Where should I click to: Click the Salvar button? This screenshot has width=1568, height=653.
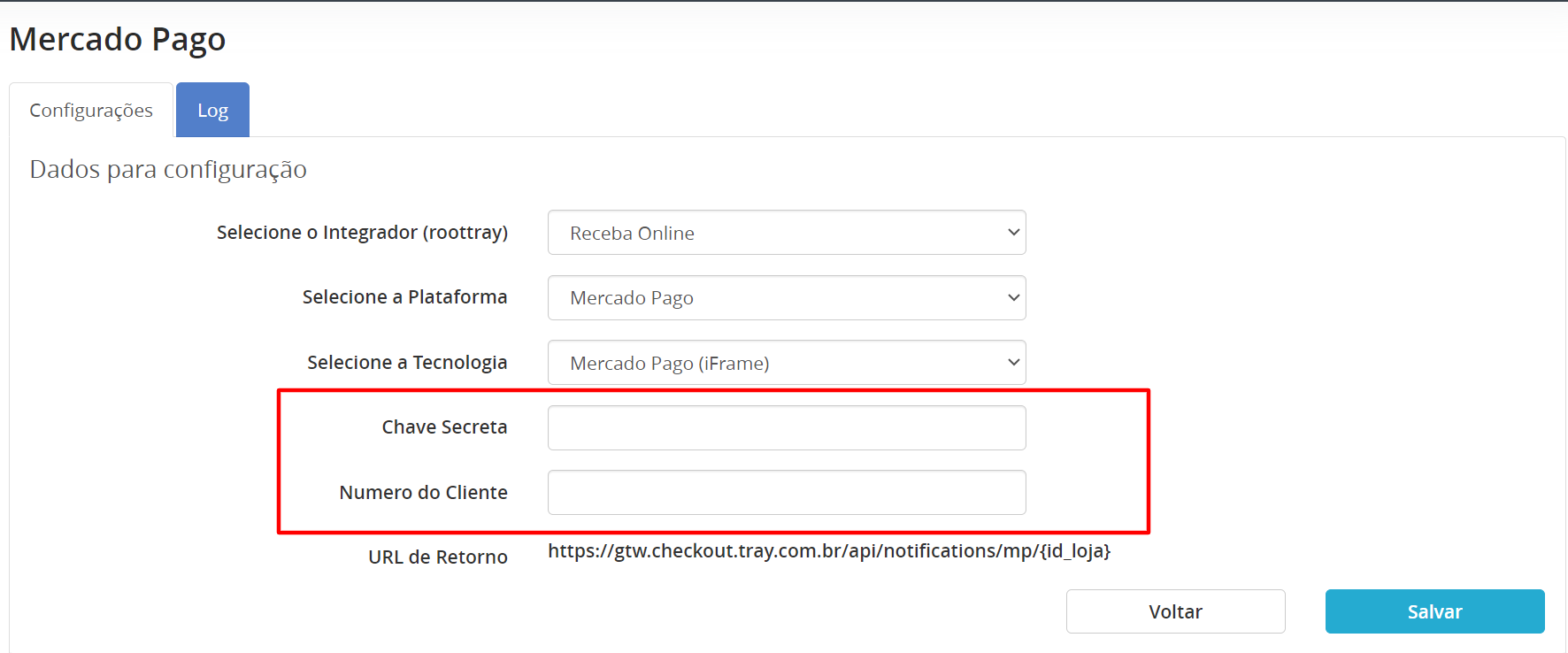[1434, 611]
